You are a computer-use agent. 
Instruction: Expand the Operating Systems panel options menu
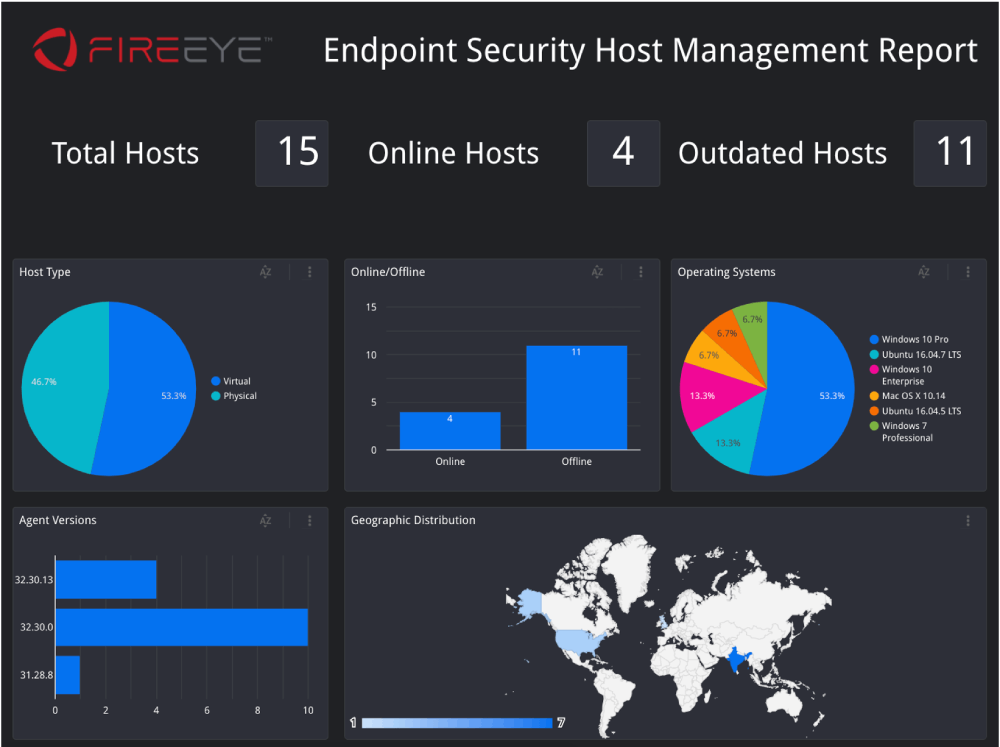[x=968, y=272]
